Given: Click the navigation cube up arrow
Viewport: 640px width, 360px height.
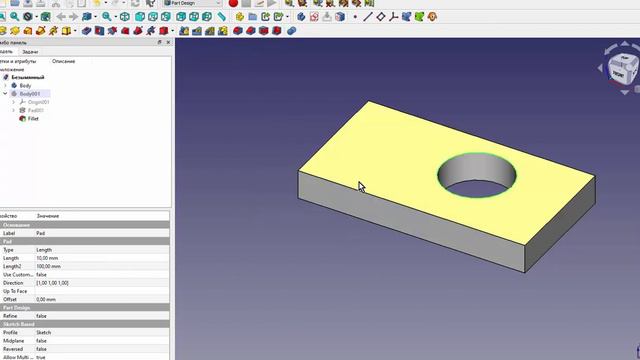Looking at the screenshot, I should (x=625, y=43).
